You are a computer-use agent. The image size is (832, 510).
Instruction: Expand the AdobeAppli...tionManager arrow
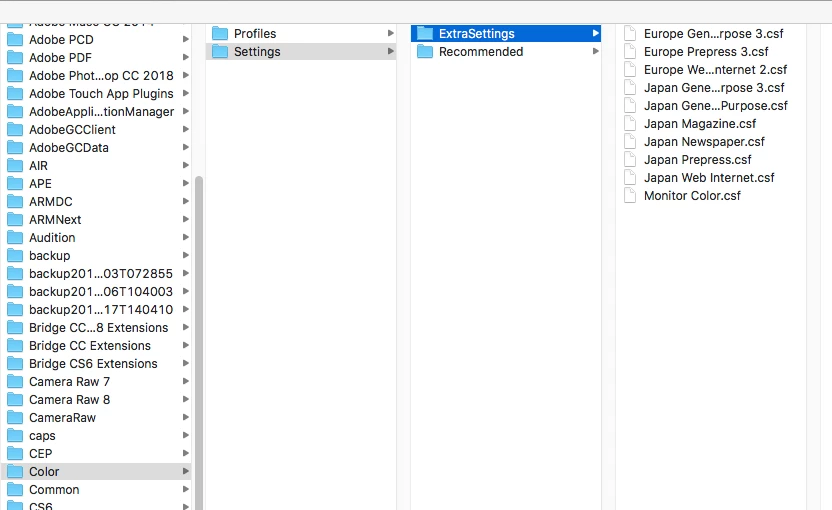click(x=186, y=111)
